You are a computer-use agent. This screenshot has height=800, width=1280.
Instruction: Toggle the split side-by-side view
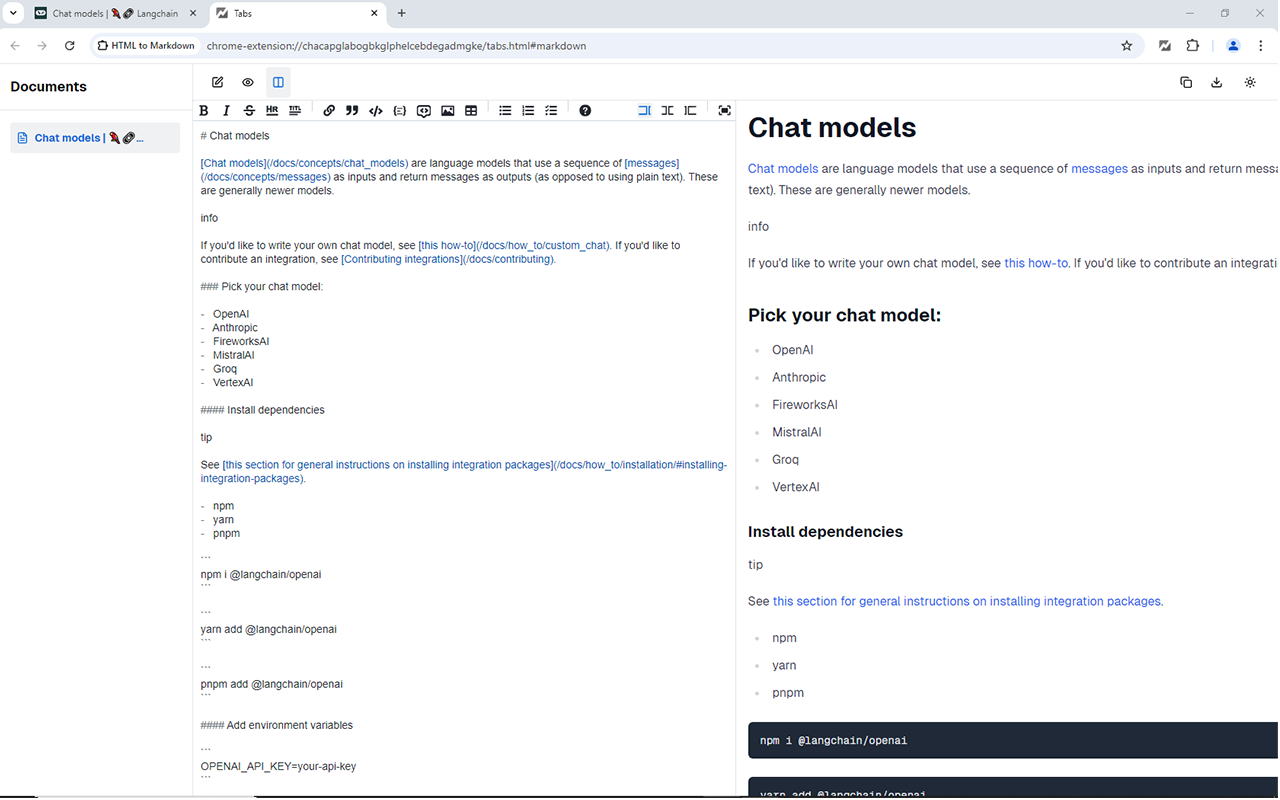click(278, 83)
